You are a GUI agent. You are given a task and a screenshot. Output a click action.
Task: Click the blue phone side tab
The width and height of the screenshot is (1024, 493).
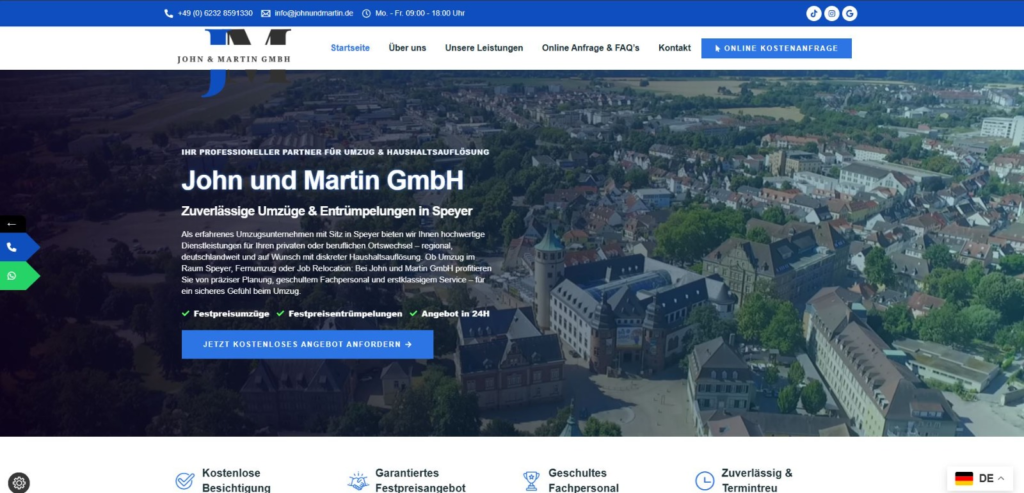click(x=14, y=247)
